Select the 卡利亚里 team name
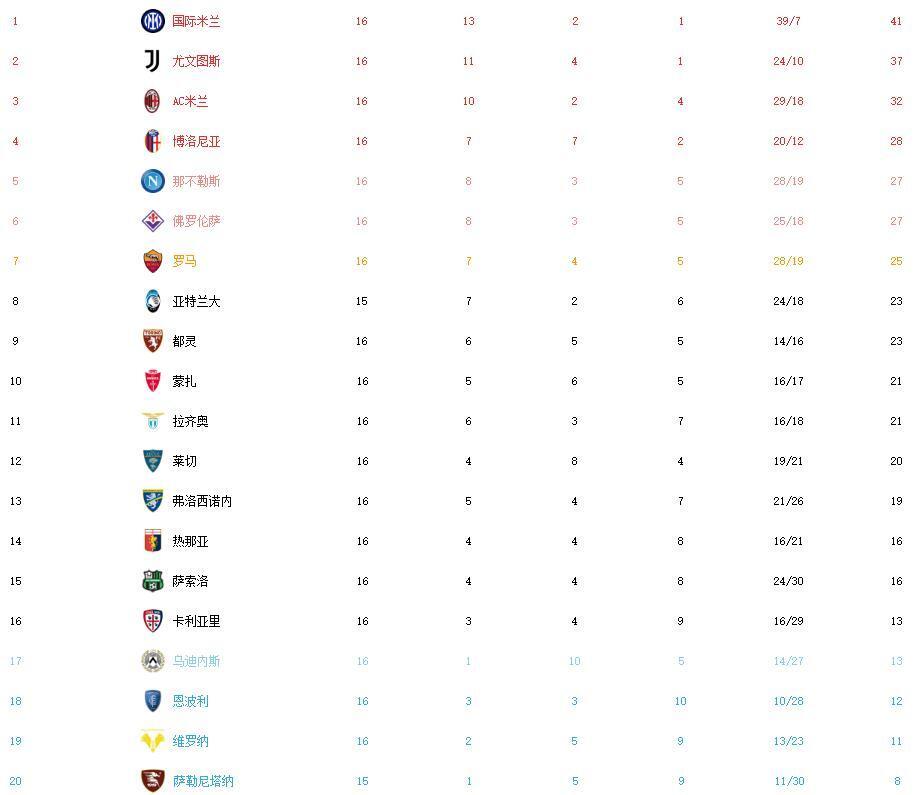The height and width of the screenshot is (795, 920). coord(196,621)
